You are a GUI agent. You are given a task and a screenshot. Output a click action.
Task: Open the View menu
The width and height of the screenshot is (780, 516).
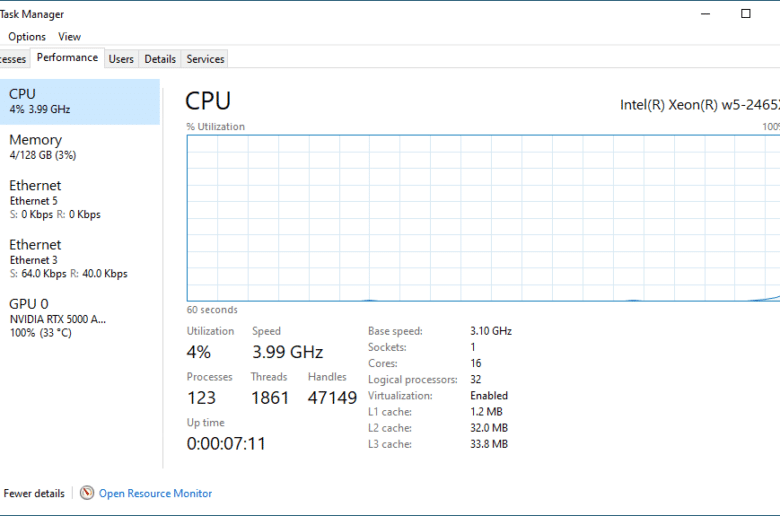[x=69, y=37]
